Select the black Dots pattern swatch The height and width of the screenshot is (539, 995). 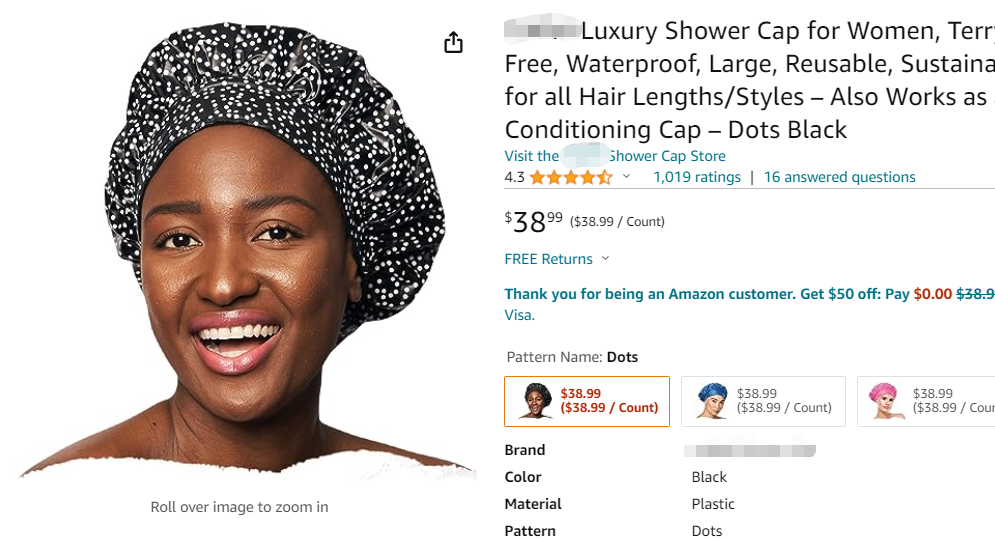click(587, 401)
